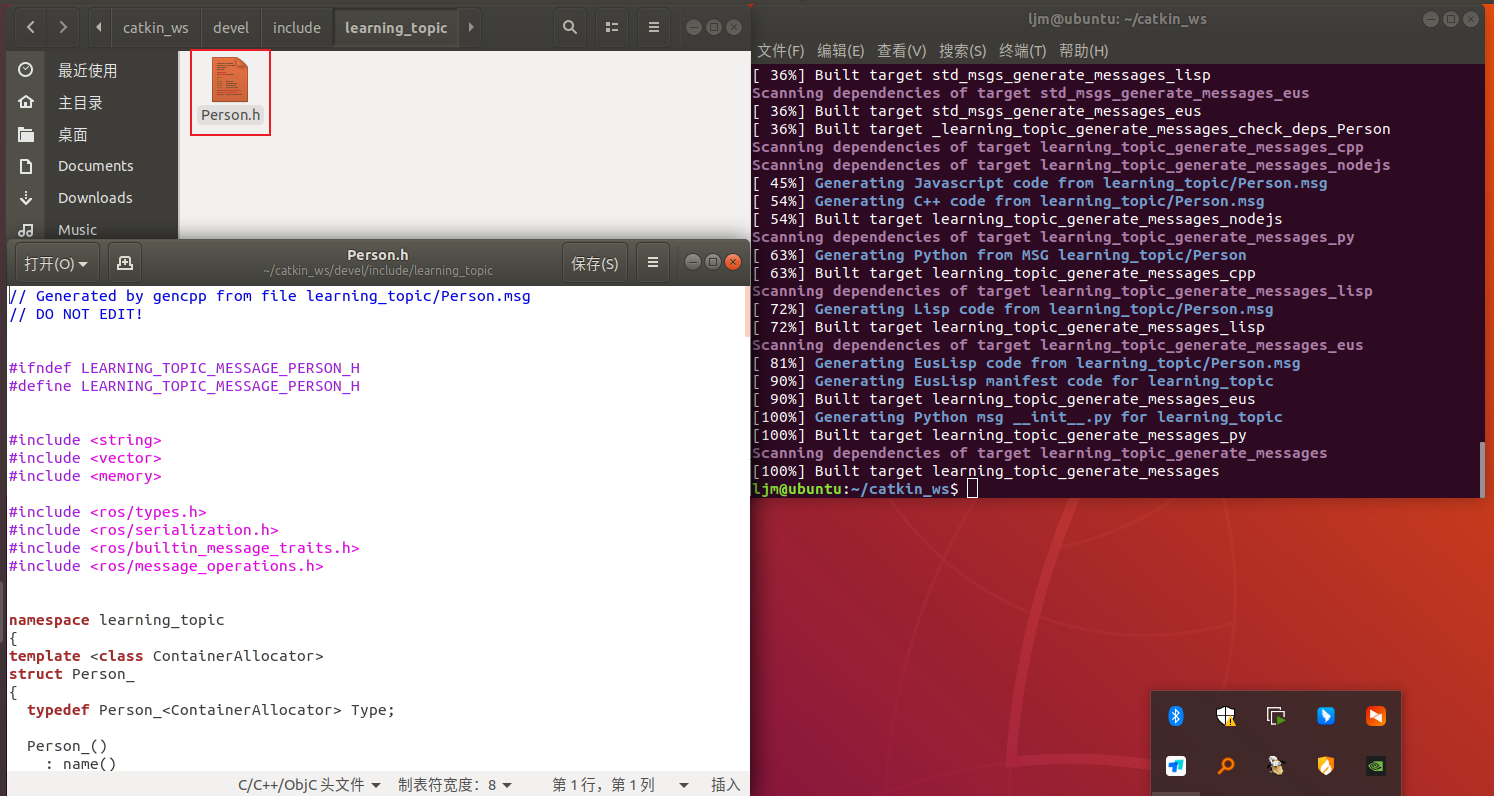
Task: Show earlier path segments in the file manager
Action: coord(99,27)
